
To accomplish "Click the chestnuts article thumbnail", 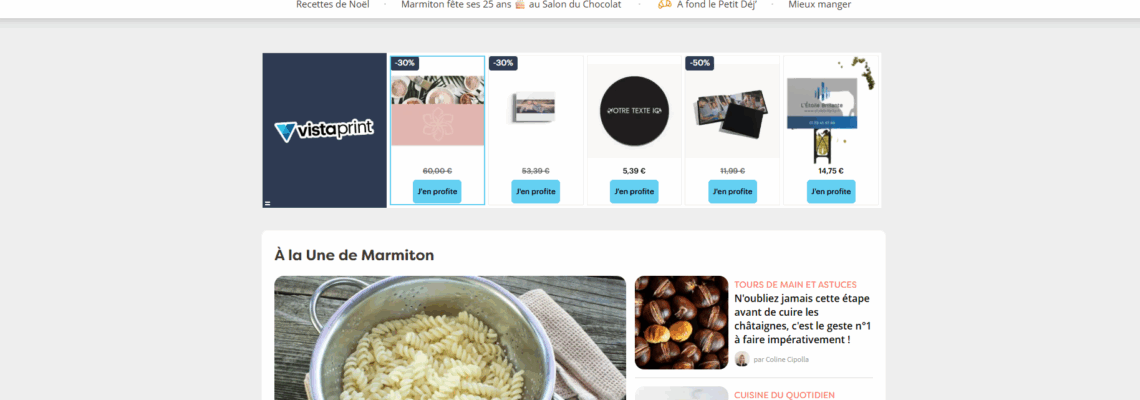I will pyautogui.click(x=681, y=322).
